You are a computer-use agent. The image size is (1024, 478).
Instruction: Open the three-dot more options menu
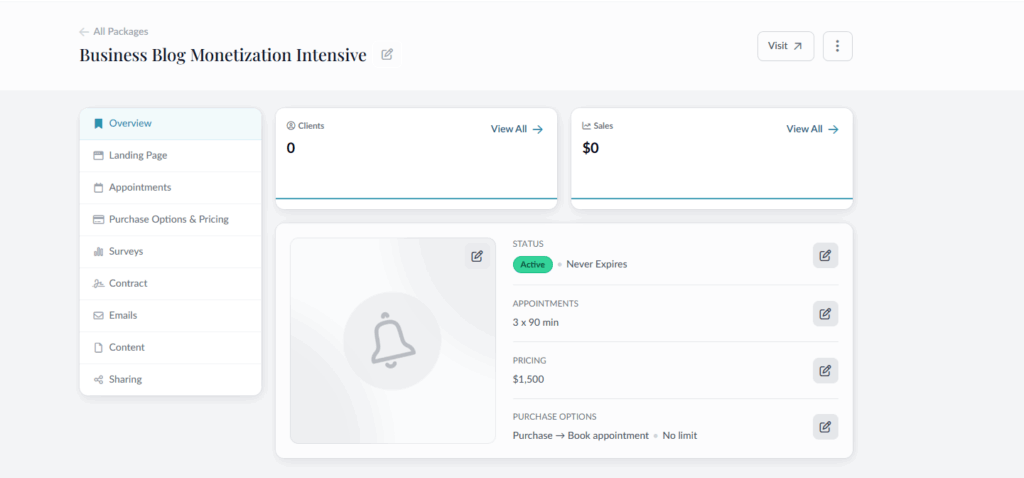coord(837,46)
